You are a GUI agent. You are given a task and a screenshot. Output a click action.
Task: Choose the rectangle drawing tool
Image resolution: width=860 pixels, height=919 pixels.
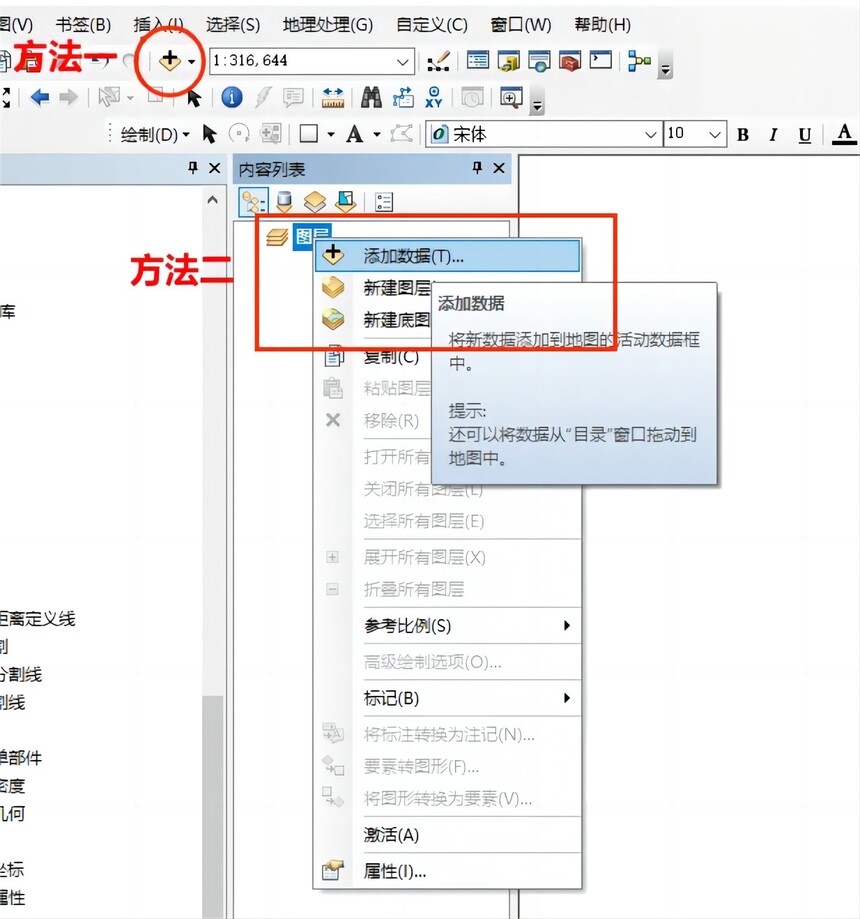(x=309, y=134)
